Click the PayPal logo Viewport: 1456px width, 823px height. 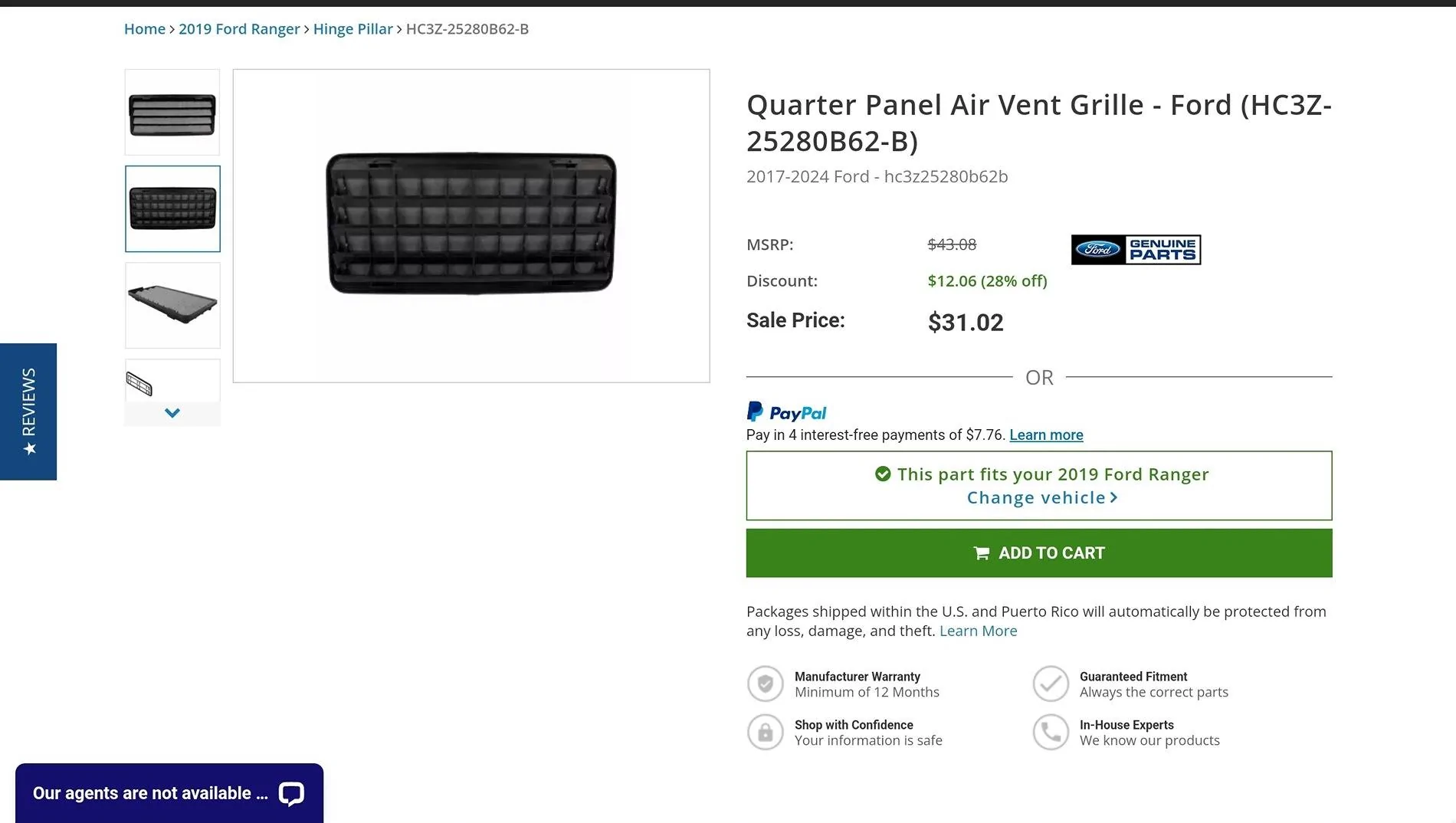[786, 412]
